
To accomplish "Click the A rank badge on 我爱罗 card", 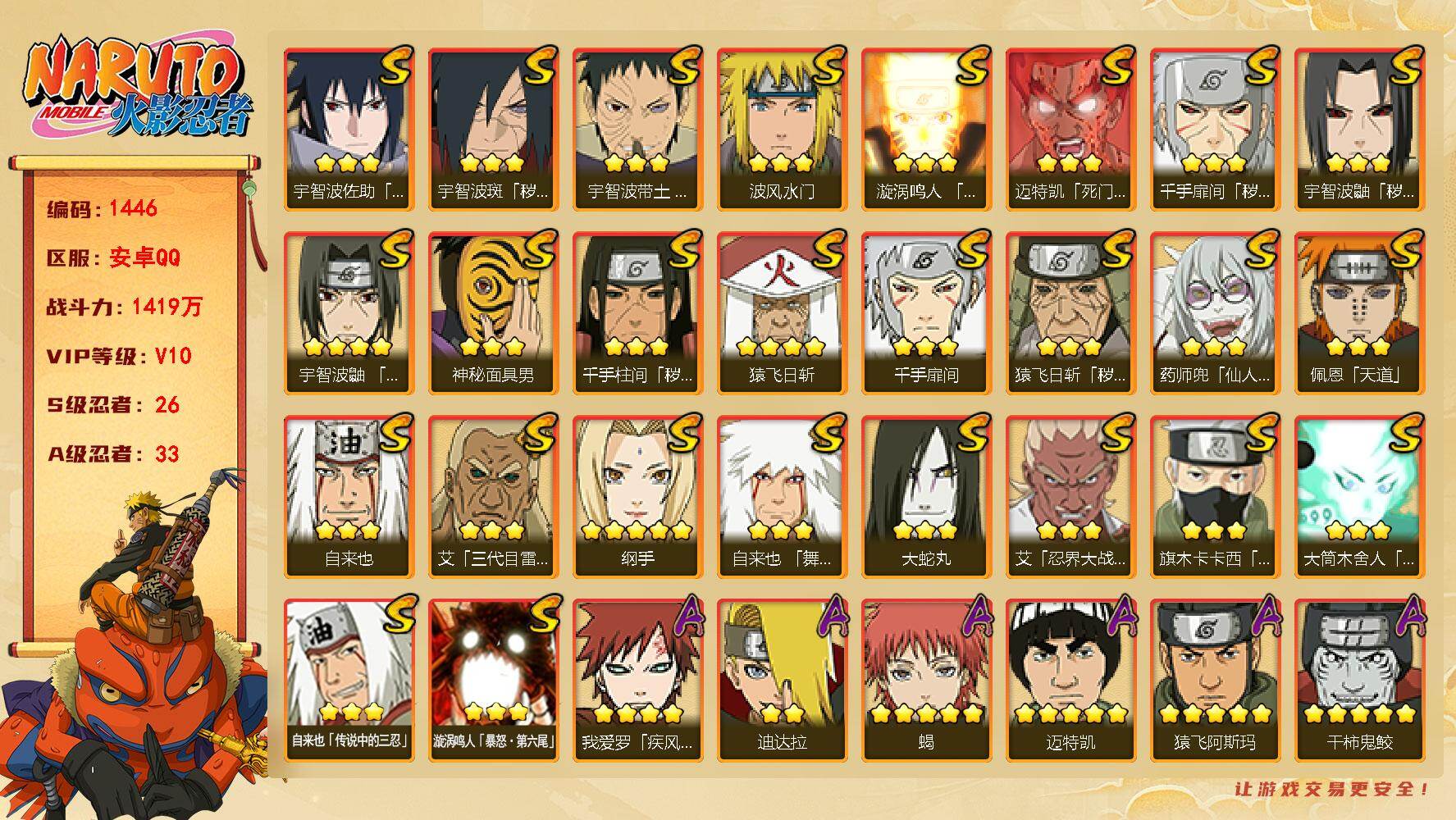I will [x=684, y=617].
